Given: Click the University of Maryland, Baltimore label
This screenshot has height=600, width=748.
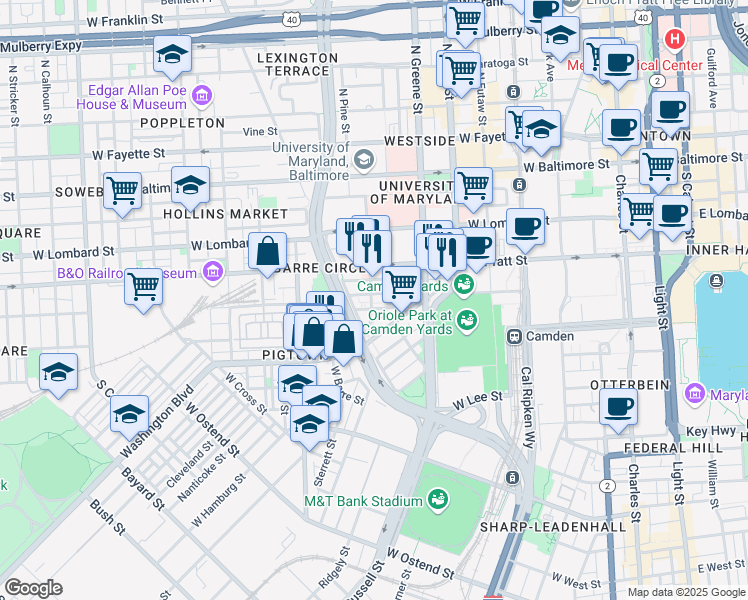Looking at the screenshot, I should [311, 161].
